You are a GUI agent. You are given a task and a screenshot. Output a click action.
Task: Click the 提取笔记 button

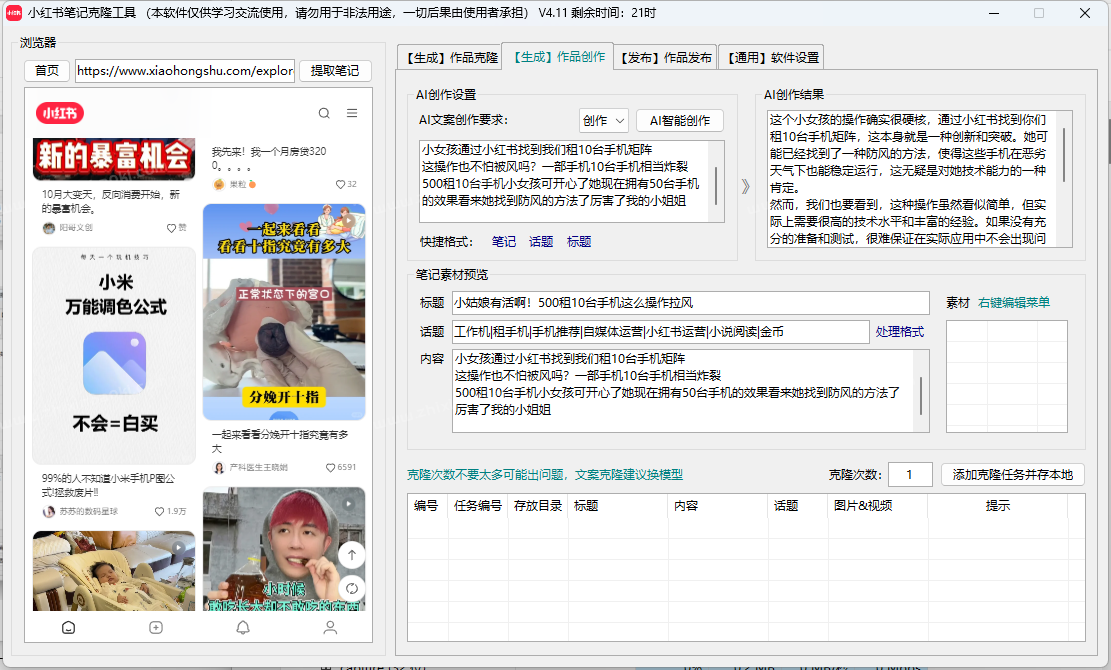335,71
